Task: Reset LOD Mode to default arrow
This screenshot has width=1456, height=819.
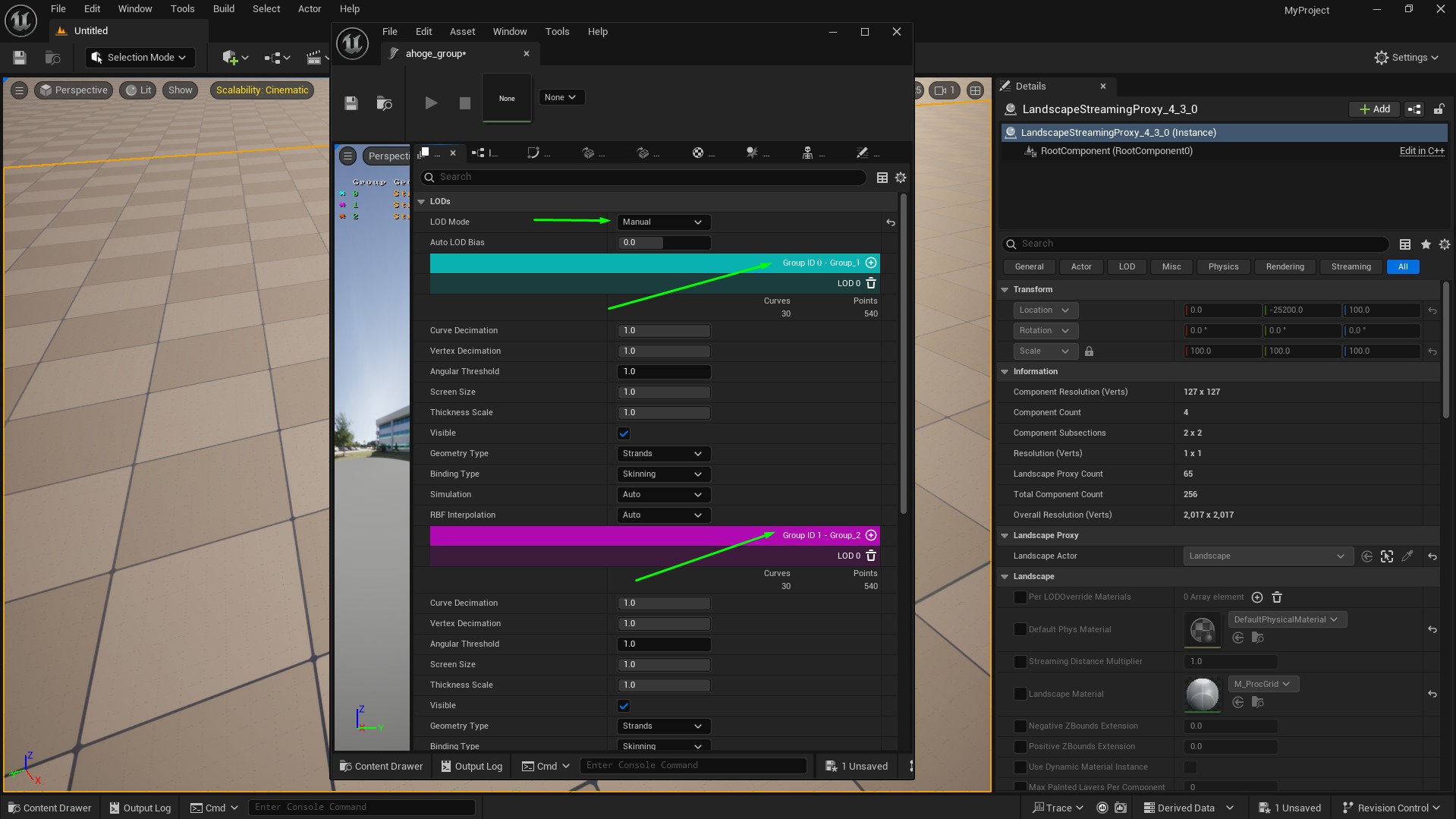Action: pos(891,222)
